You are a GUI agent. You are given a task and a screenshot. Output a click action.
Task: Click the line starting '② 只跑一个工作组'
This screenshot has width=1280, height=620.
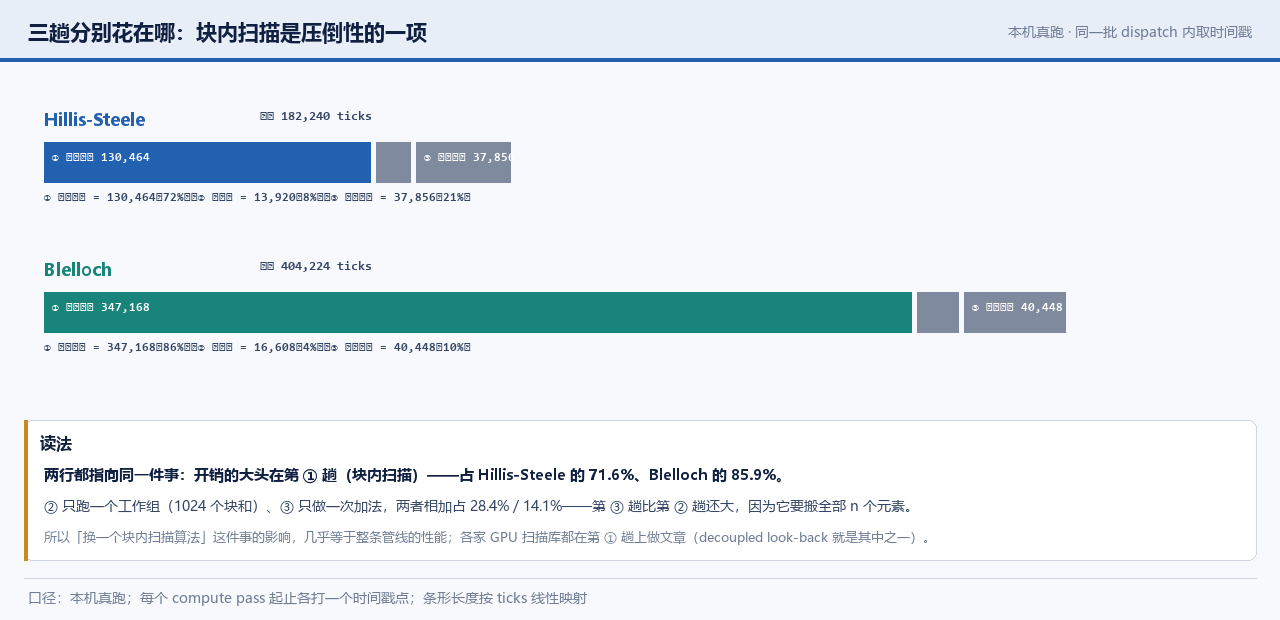coord(481,507)
